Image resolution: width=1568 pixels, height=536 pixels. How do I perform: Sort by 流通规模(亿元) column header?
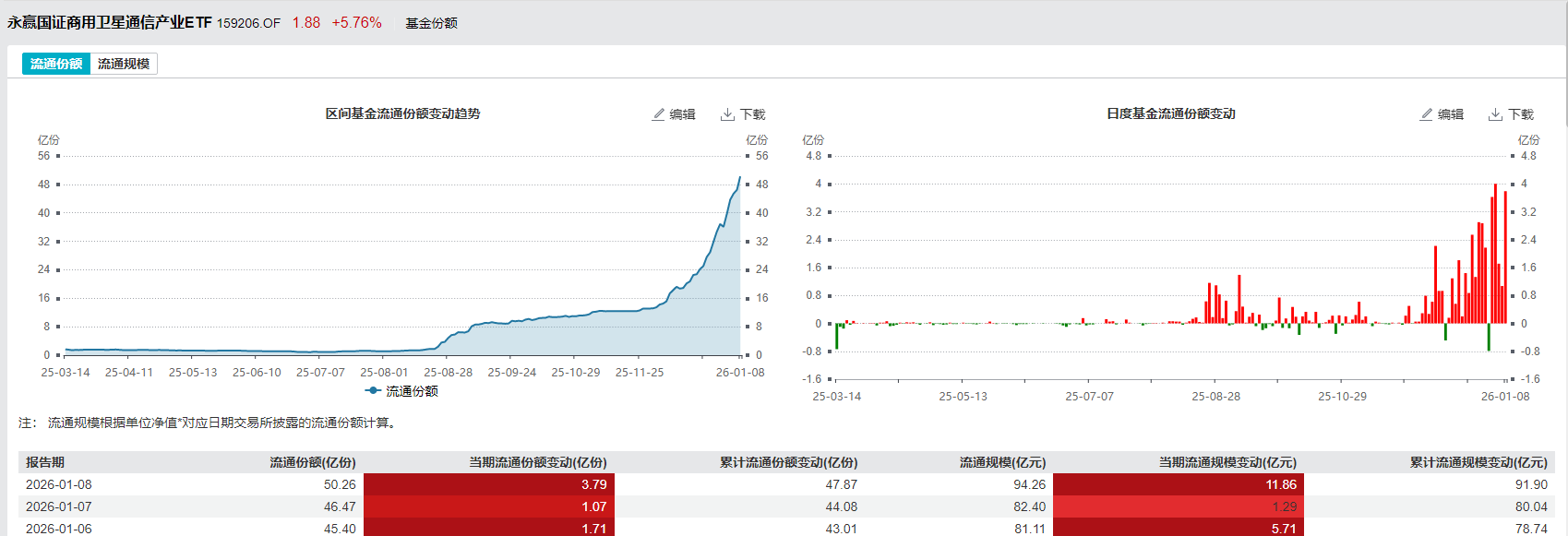(x=1003, y=462)
